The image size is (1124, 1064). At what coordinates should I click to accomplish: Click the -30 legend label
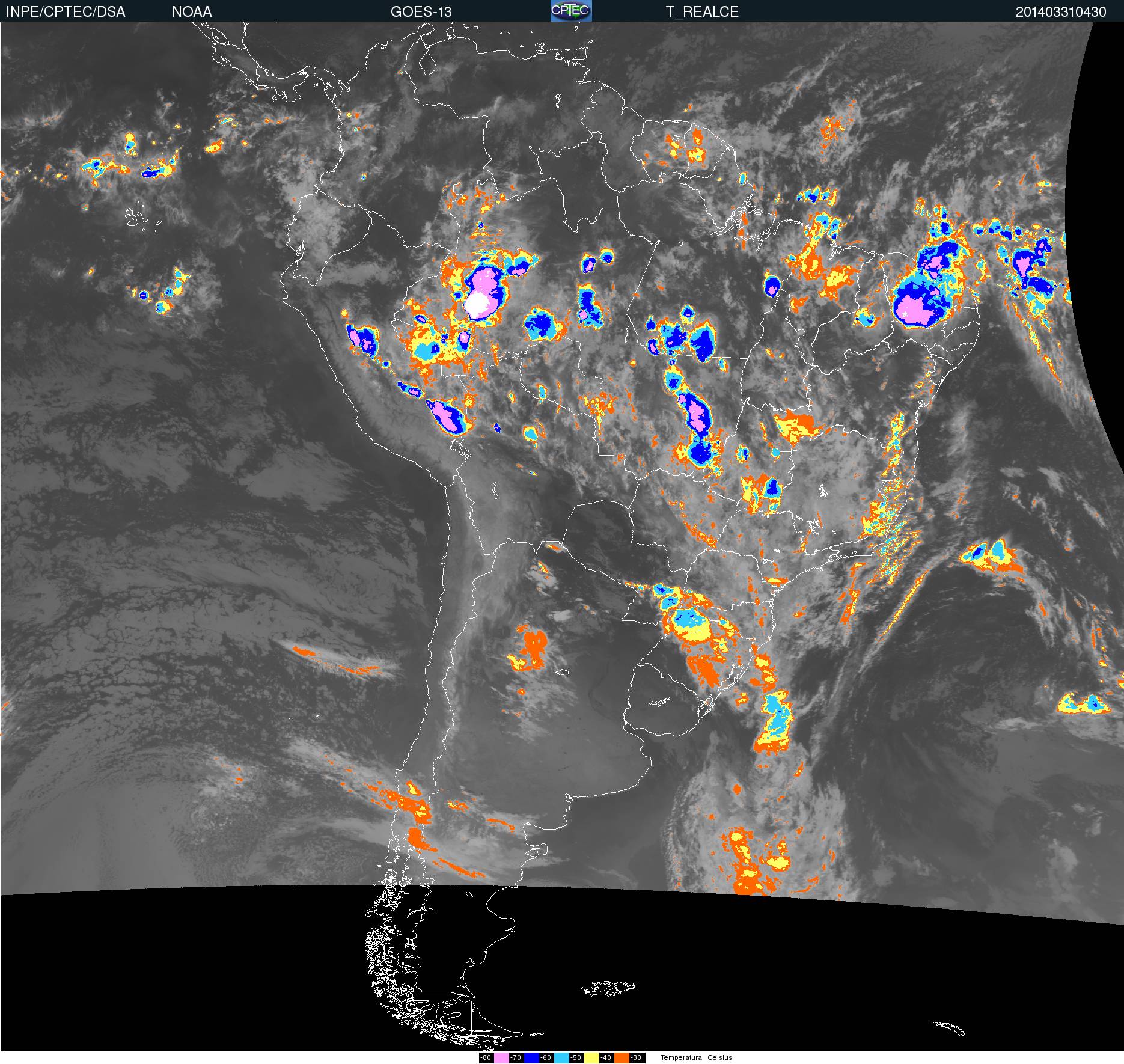tap(636, 1058)
